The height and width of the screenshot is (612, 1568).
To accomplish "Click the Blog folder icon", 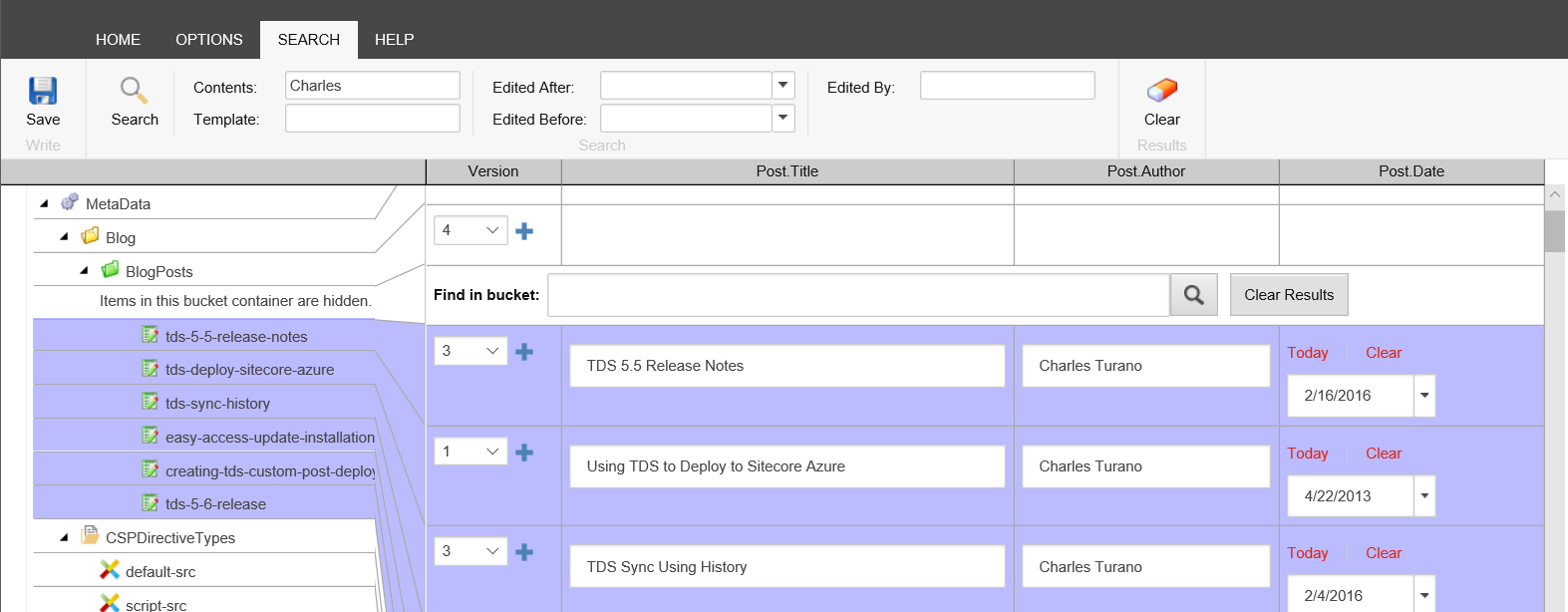I will (x=90, y=236).
